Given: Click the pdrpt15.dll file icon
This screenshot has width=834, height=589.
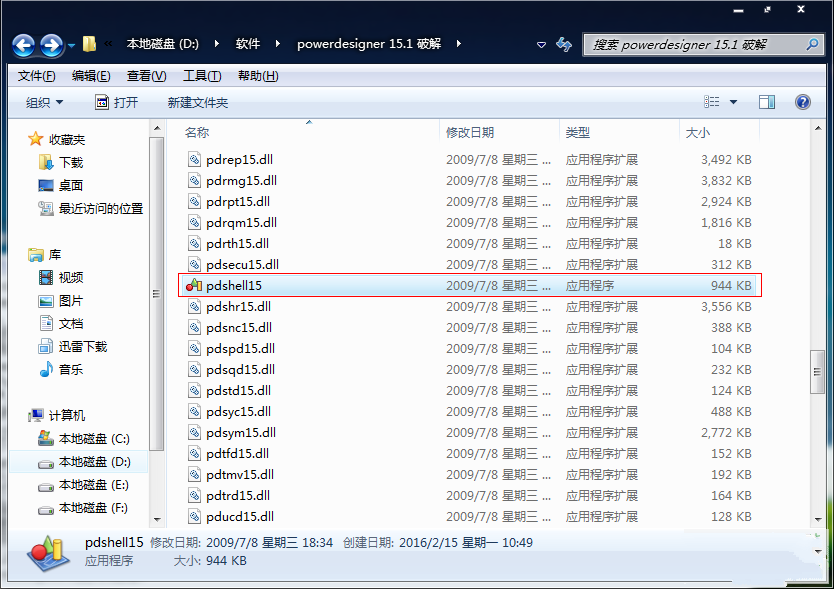Looking at the screenshot, I should [195, 201].
